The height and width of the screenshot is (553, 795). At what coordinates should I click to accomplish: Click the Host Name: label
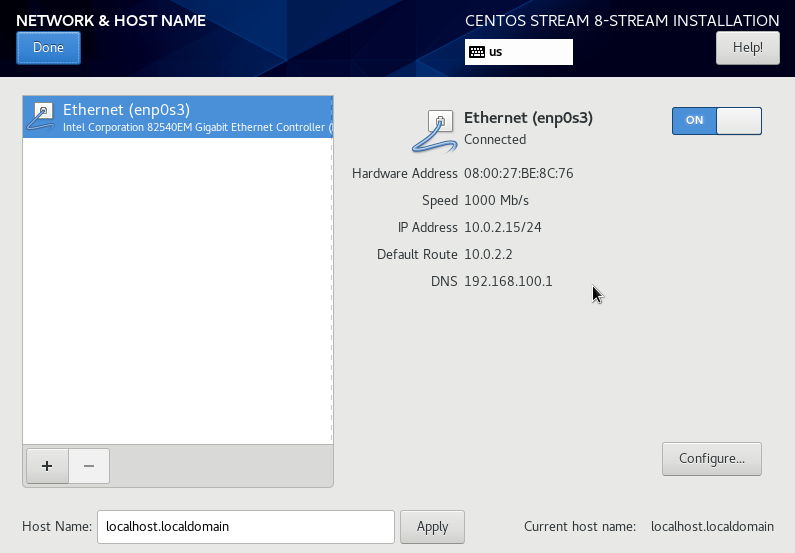click(57, 526)
